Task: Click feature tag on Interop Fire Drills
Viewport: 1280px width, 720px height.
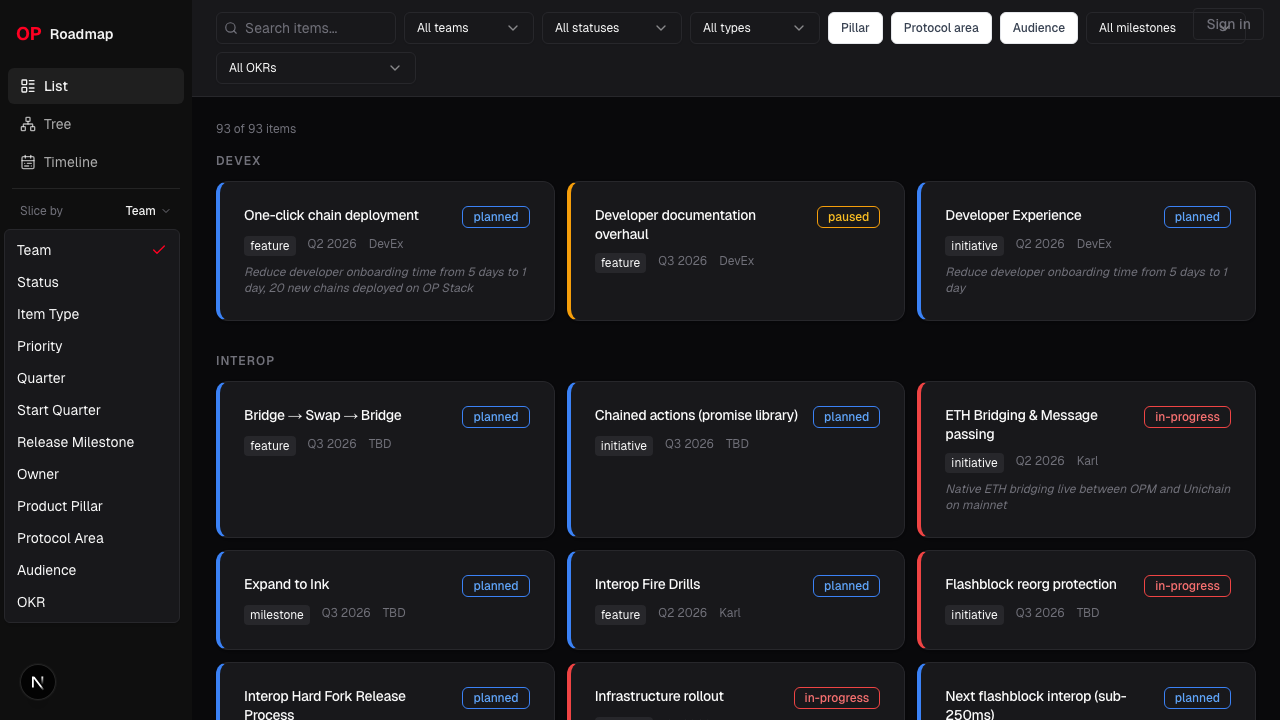Action: point(620,615)
